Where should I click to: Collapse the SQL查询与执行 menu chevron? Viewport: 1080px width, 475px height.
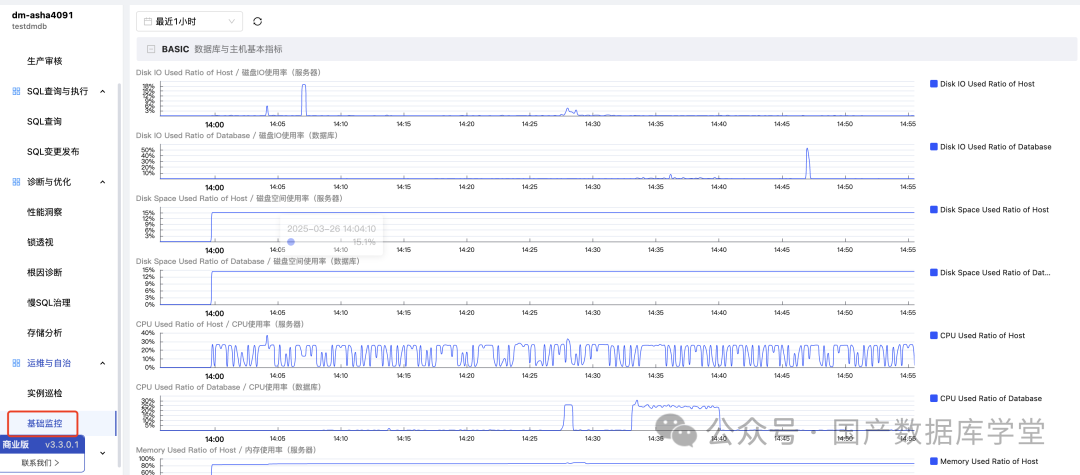click(x=103, y=91)
